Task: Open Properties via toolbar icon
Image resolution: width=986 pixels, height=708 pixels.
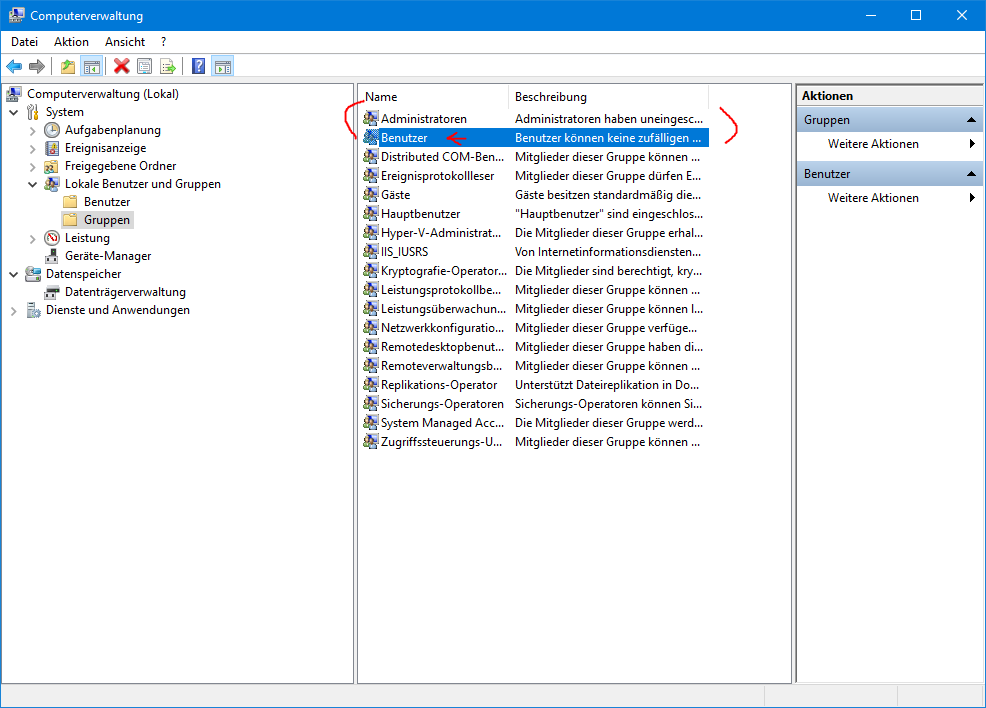Action: coord(145,66)
